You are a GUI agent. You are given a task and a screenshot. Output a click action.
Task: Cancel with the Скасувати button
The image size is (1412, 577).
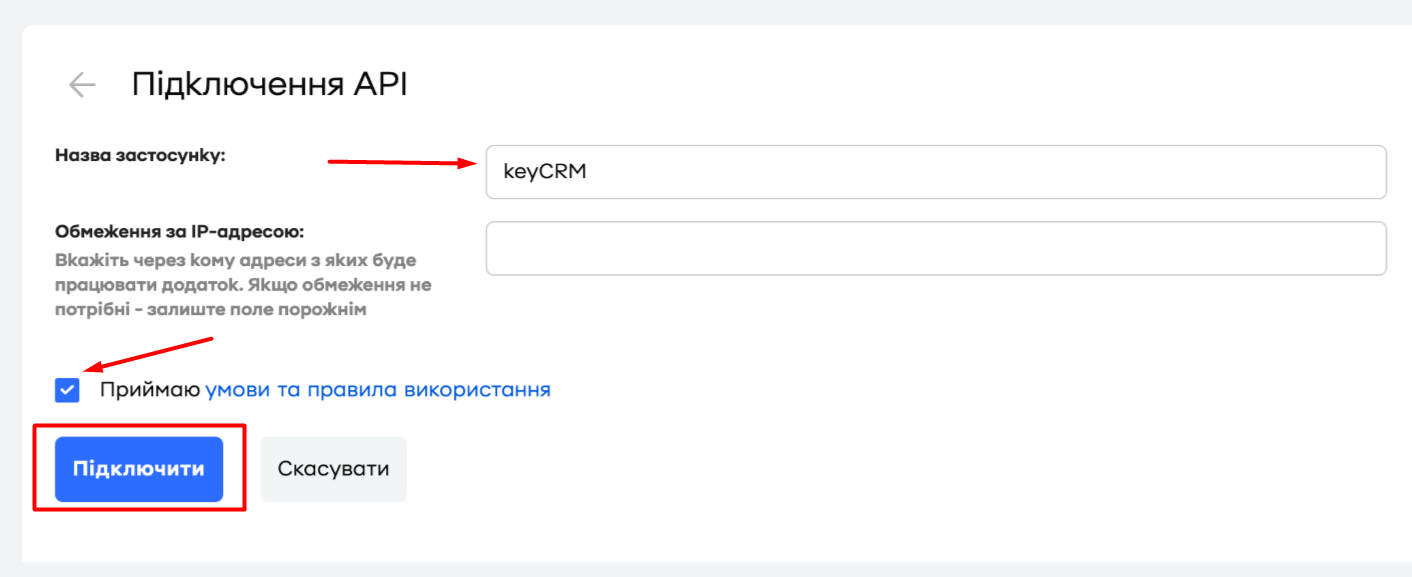click(333, 468)
